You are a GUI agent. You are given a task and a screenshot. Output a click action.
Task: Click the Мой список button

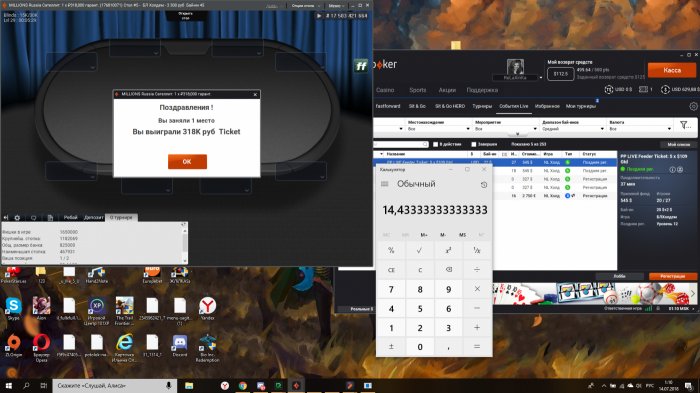point(678,145)
